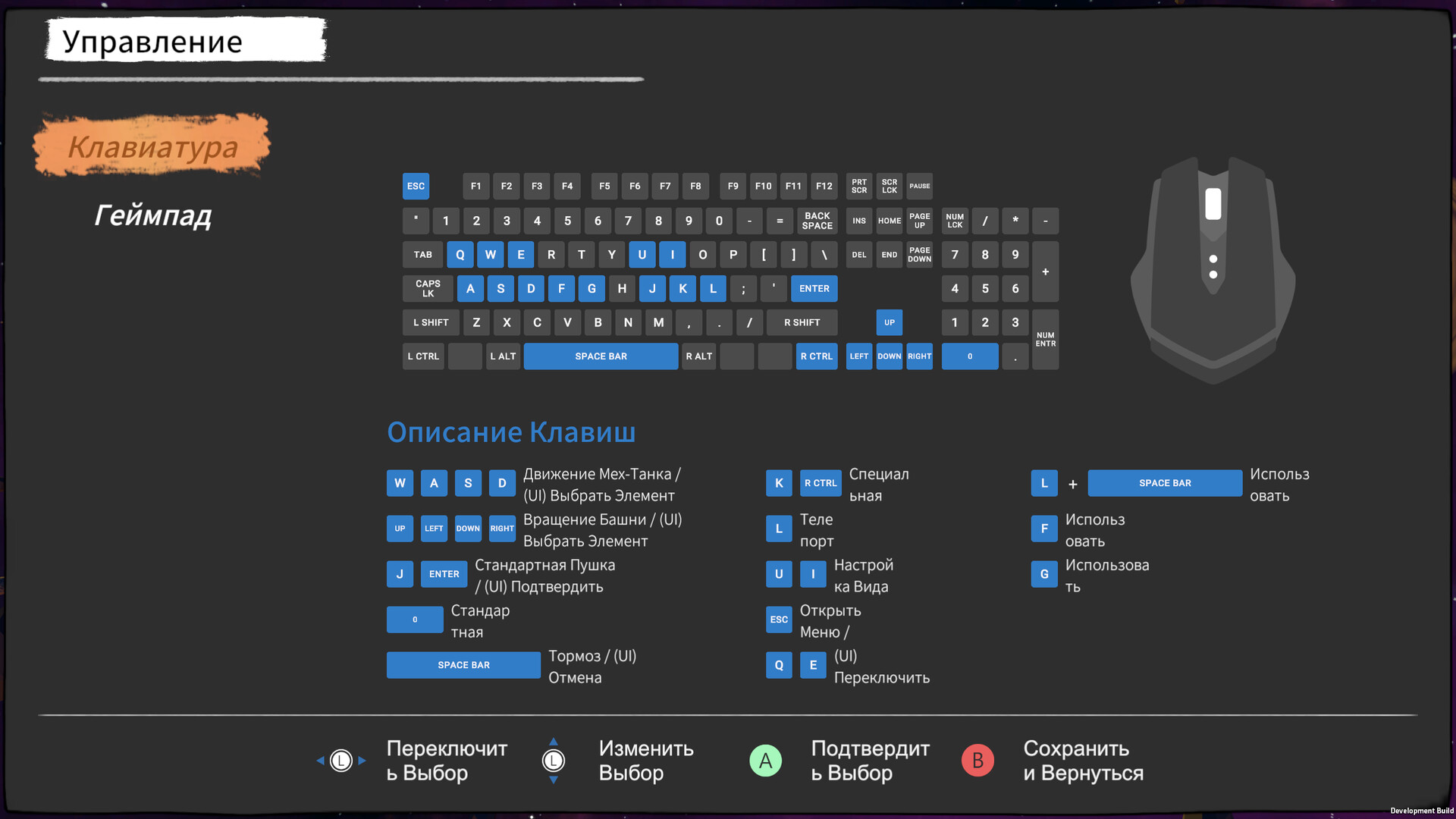Click the red B button icon

[x=977, y=761]
